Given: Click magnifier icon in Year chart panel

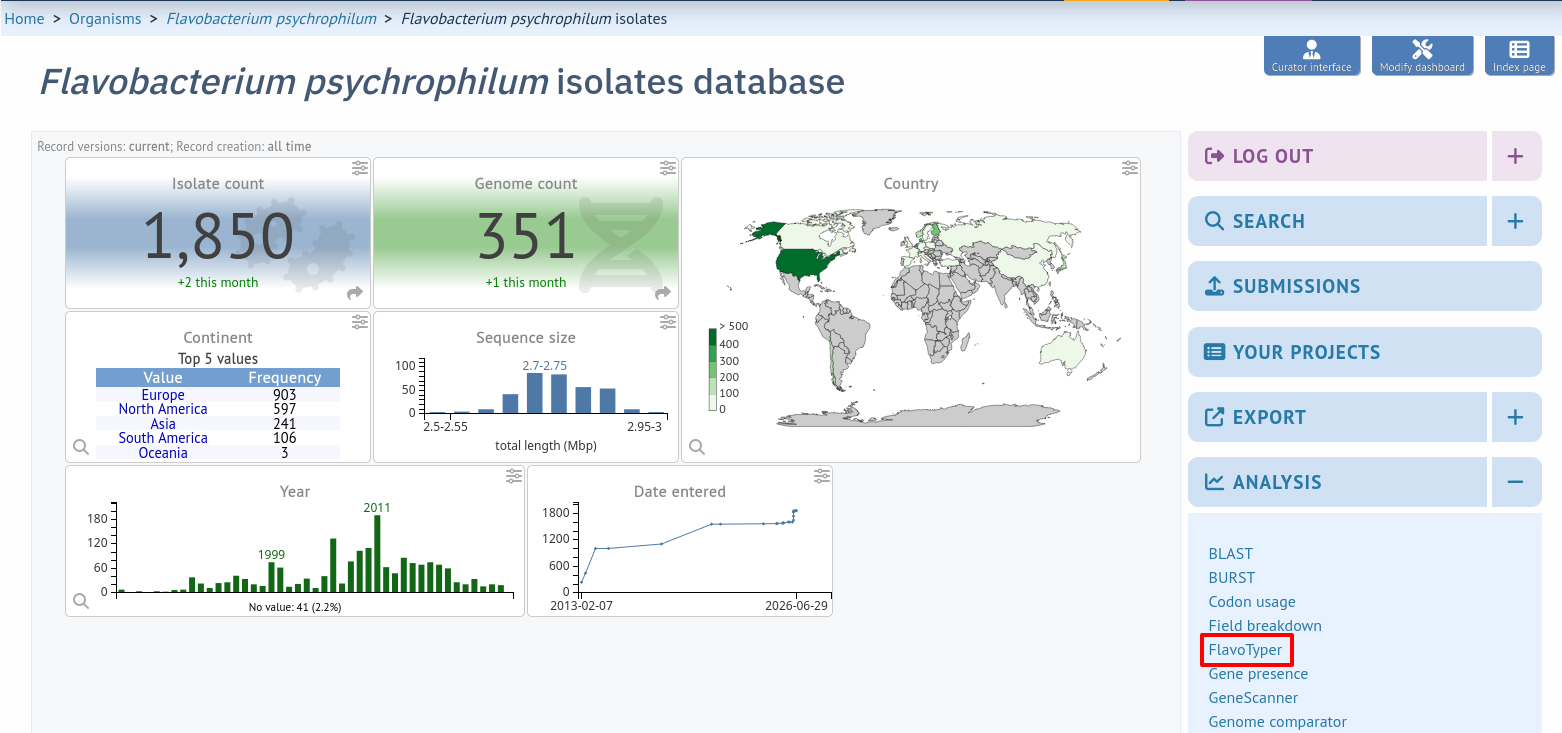Looking at the screenshot, I should [x=81, y=601].
